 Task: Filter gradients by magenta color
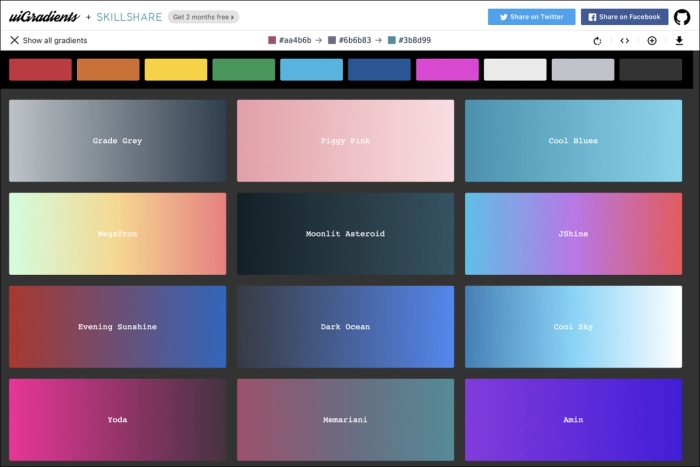447,70
